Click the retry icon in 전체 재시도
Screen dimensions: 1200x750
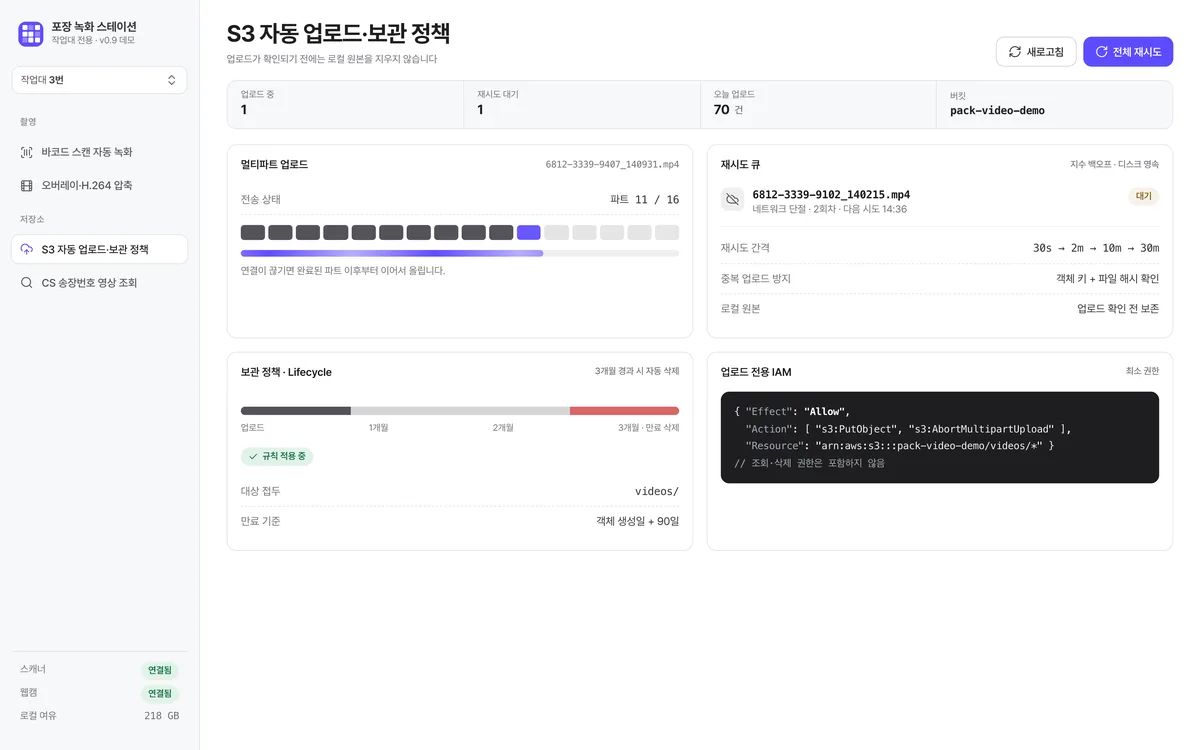[x=1101, y=52]
